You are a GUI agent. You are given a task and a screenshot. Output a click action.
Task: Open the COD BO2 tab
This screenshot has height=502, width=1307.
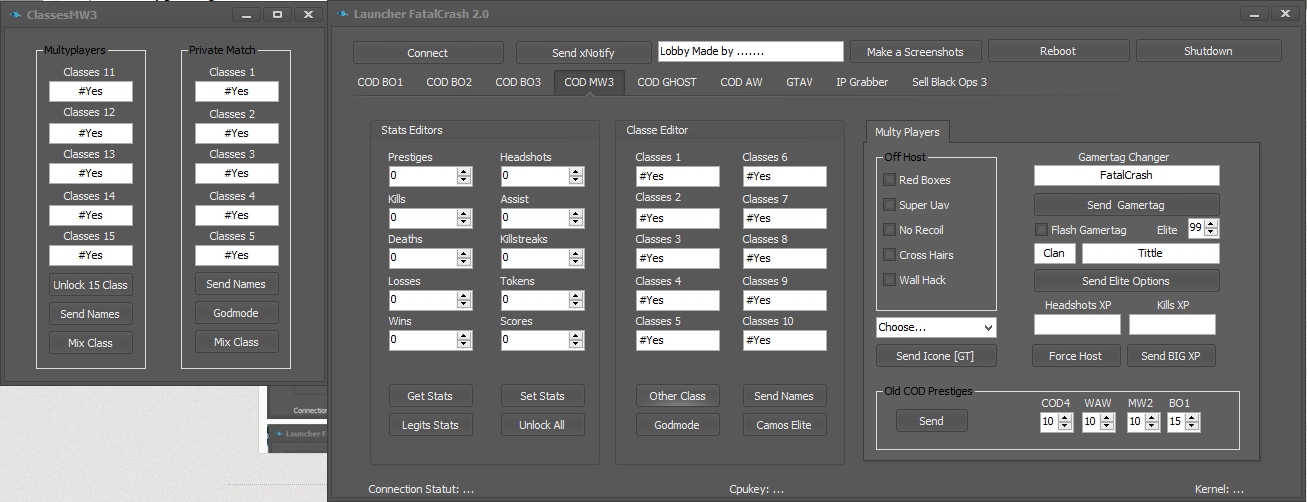click(449, 82)
